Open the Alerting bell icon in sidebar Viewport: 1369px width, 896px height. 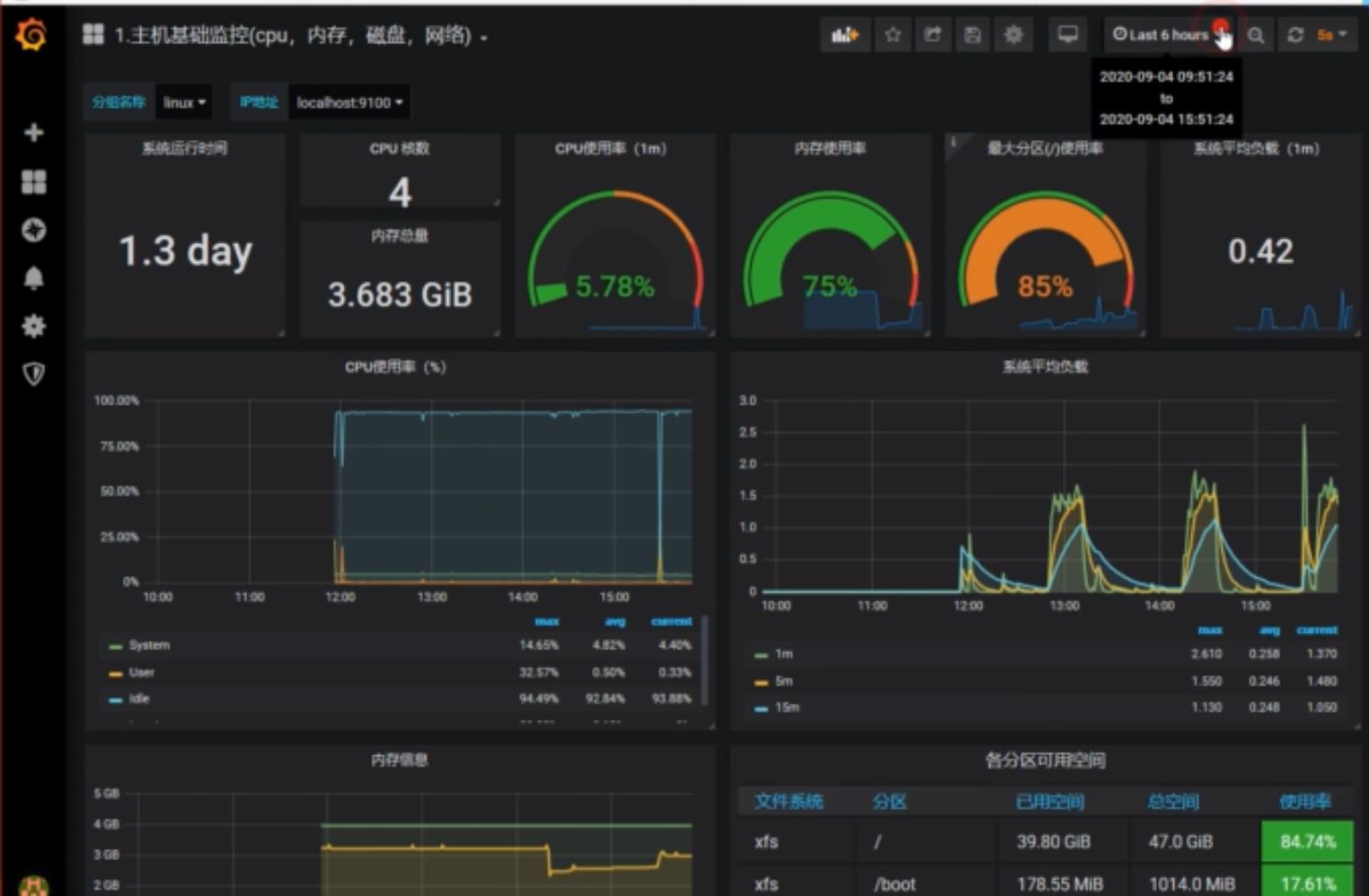coord(33,278)
